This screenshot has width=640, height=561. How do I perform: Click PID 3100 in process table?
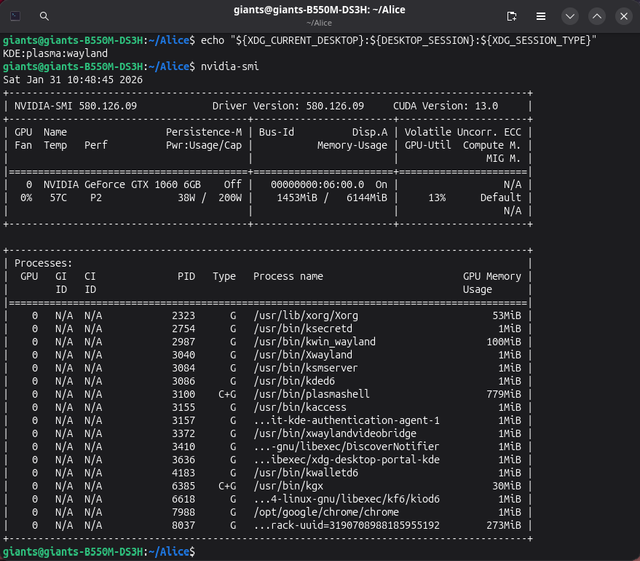point(183,394)
